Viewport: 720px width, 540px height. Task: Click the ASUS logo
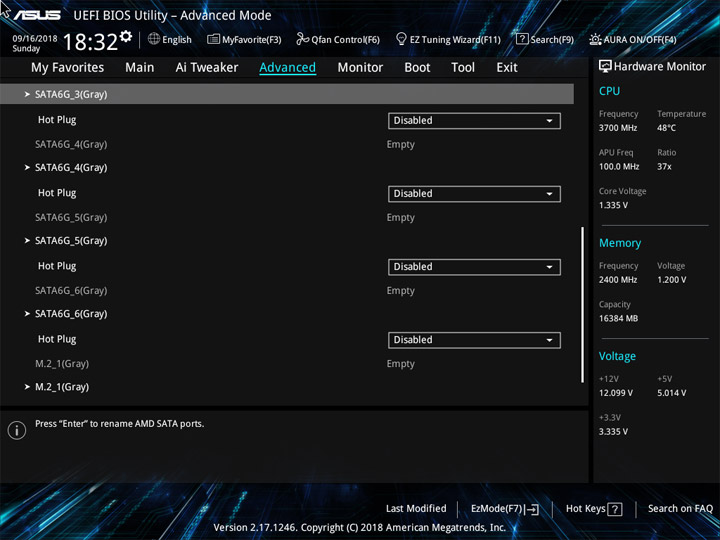(37, 15)
